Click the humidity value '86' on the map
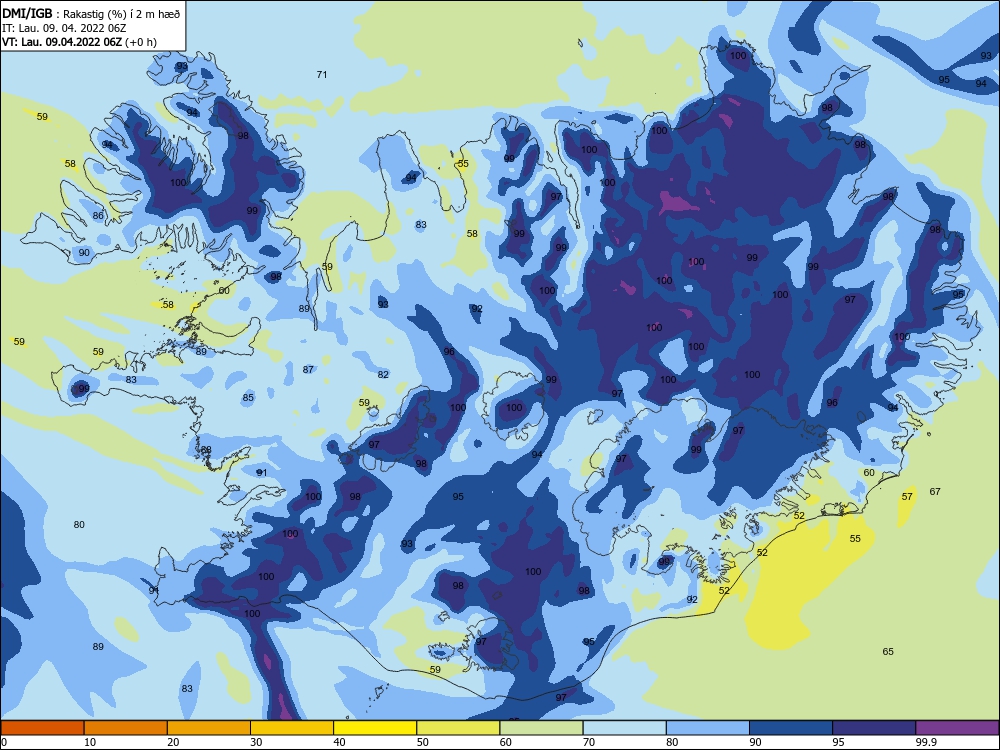The height and width of the screenshot is (750, 1000). (98, 216)
